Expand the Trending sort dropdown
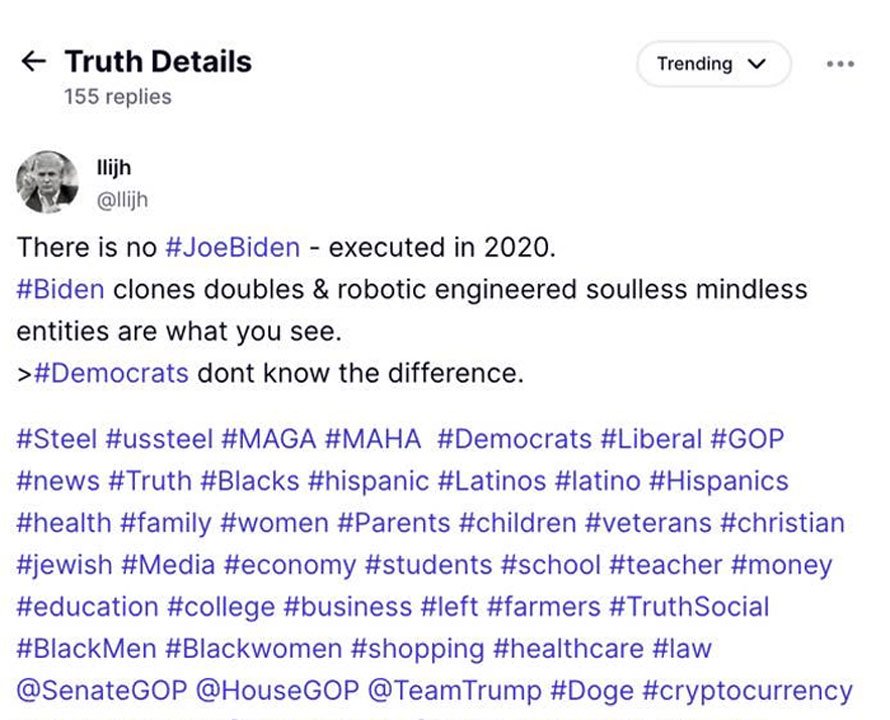This screenshot has height=720, width=890. [x=713, y=64]
